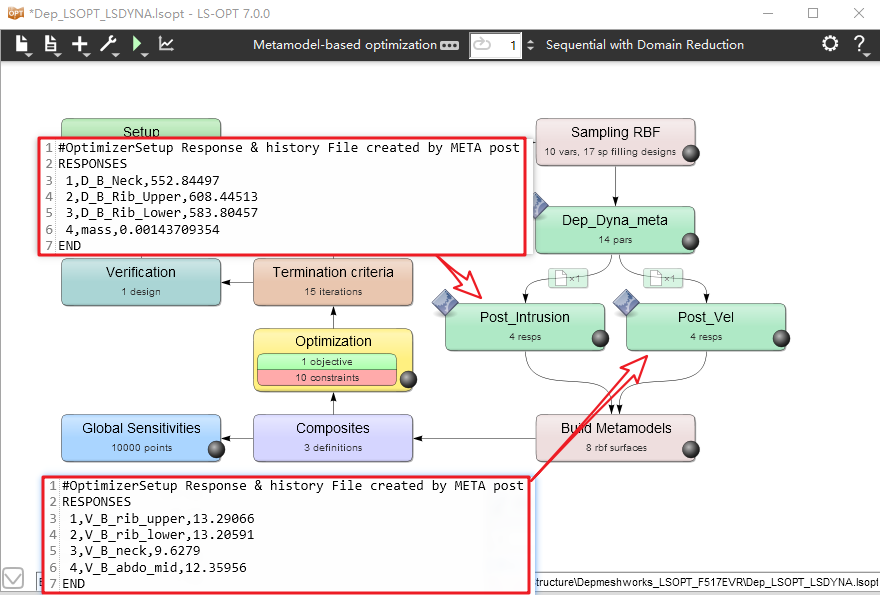Click the status LED on Post_Vel box

pyautogui.click(x=781, y=338)
